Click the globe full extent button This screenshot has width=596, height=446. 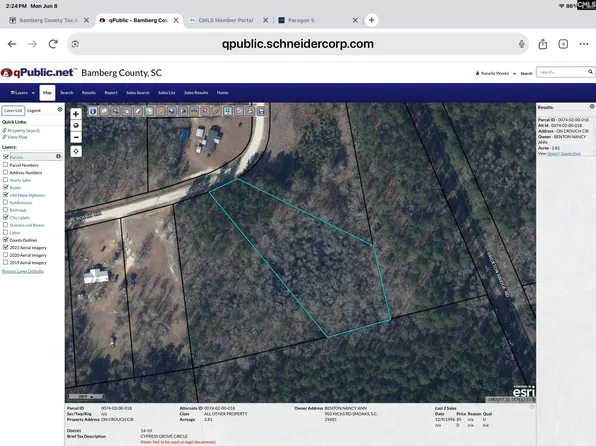(76, 125)
